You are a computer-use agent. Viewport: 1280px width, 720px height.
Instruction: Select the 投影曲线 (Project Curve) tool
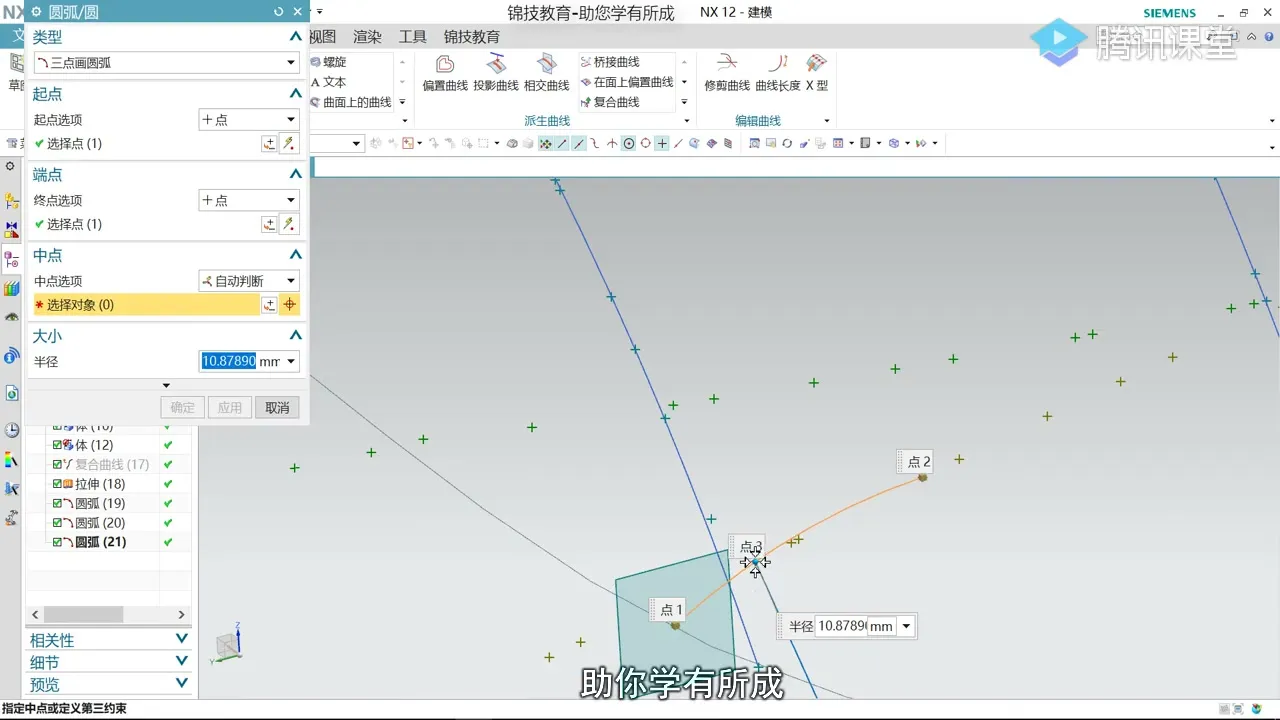tap(495, 70)
